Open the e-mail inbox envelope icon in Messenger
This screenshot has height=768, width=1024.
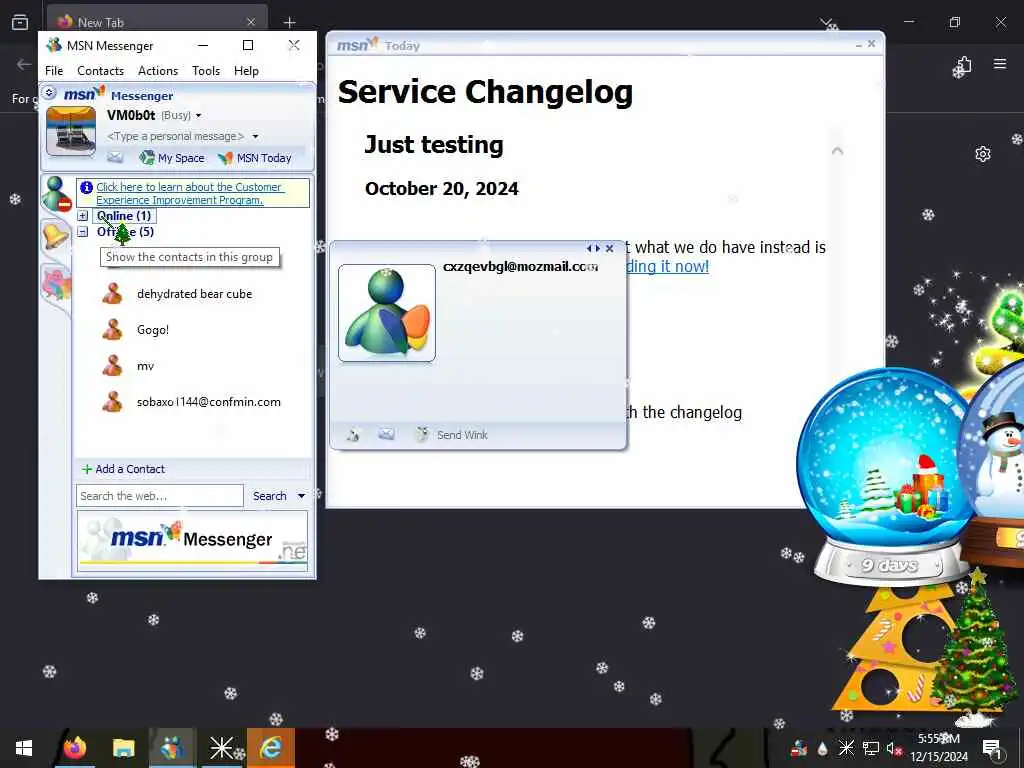pos(115,157)
